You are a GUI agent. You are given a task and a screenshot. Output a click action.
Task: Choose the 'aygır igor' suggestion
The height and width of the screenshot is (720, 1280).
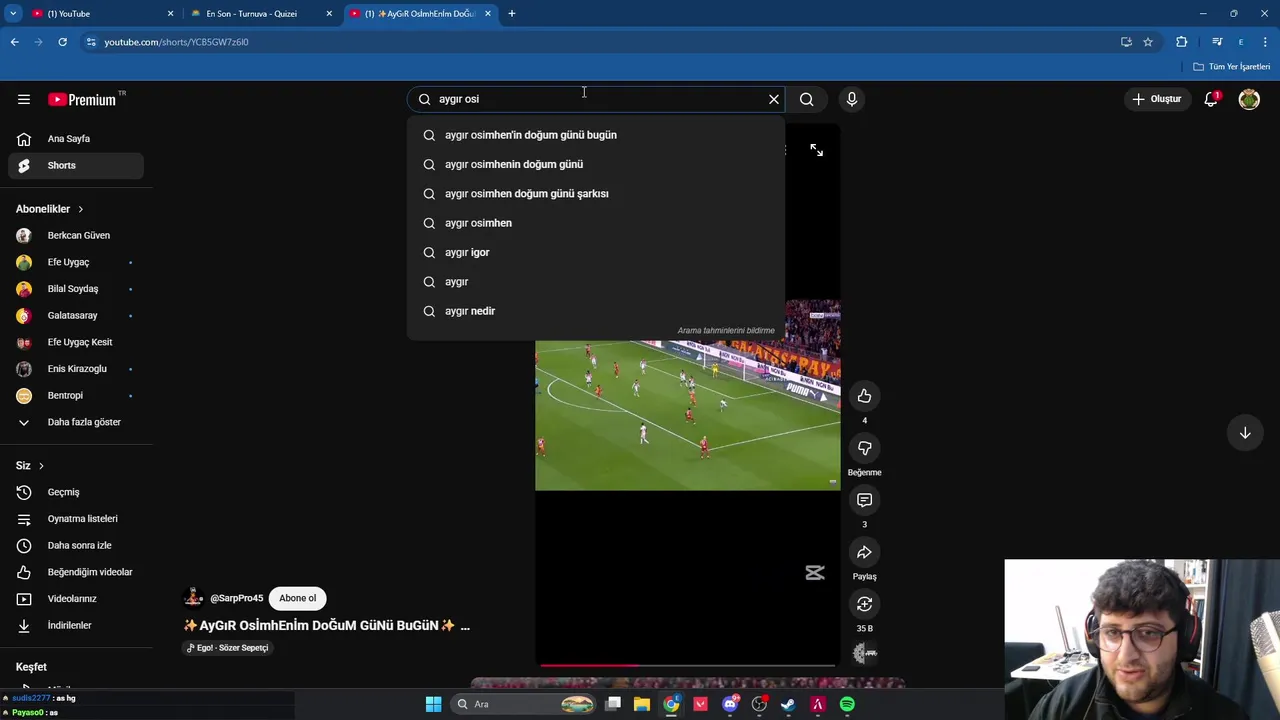click(596, 252)
